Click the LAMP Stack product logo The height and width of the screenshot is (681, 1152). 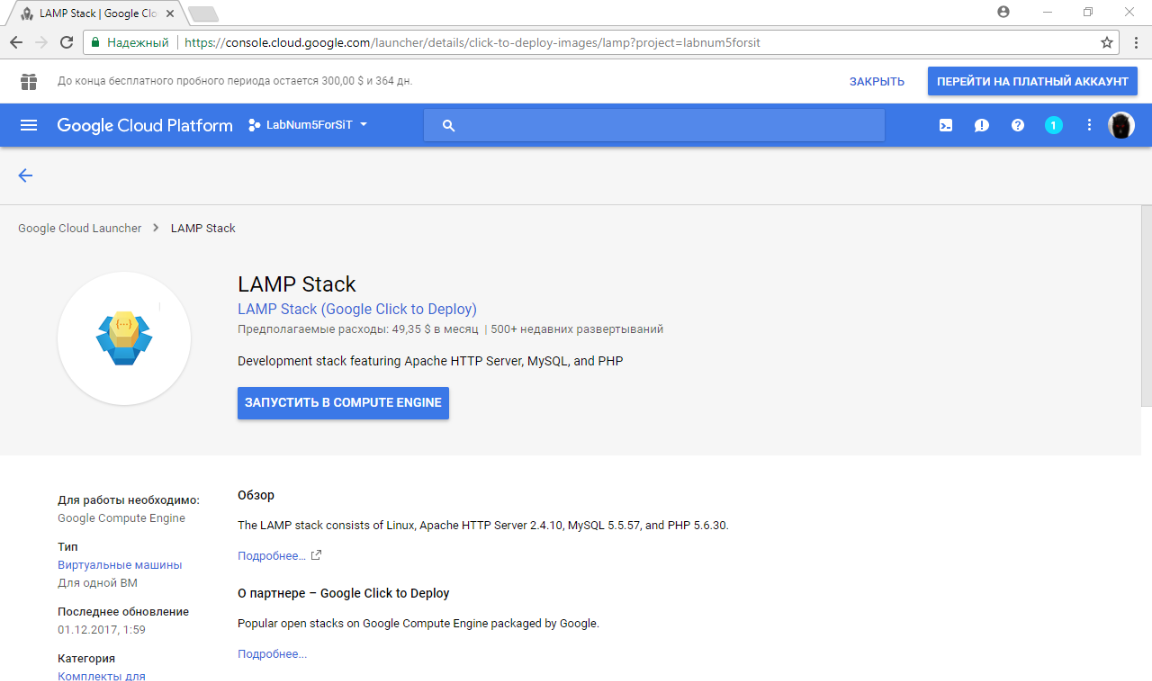[x=124, y=339]
